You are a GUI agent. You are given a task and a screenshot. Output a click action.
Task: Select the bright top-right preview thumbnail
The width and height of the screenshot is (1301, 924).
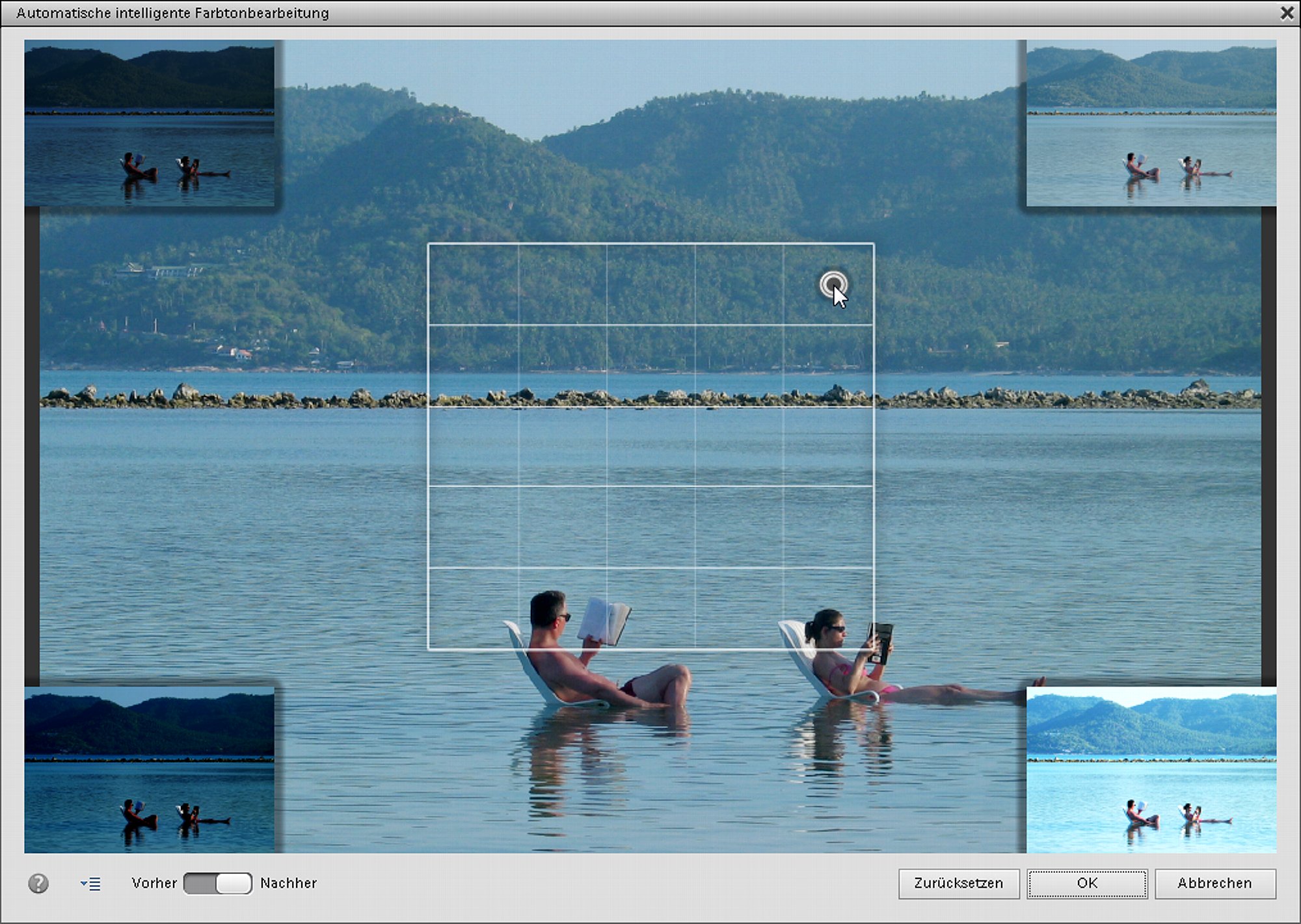click(x=1151, y=124)
